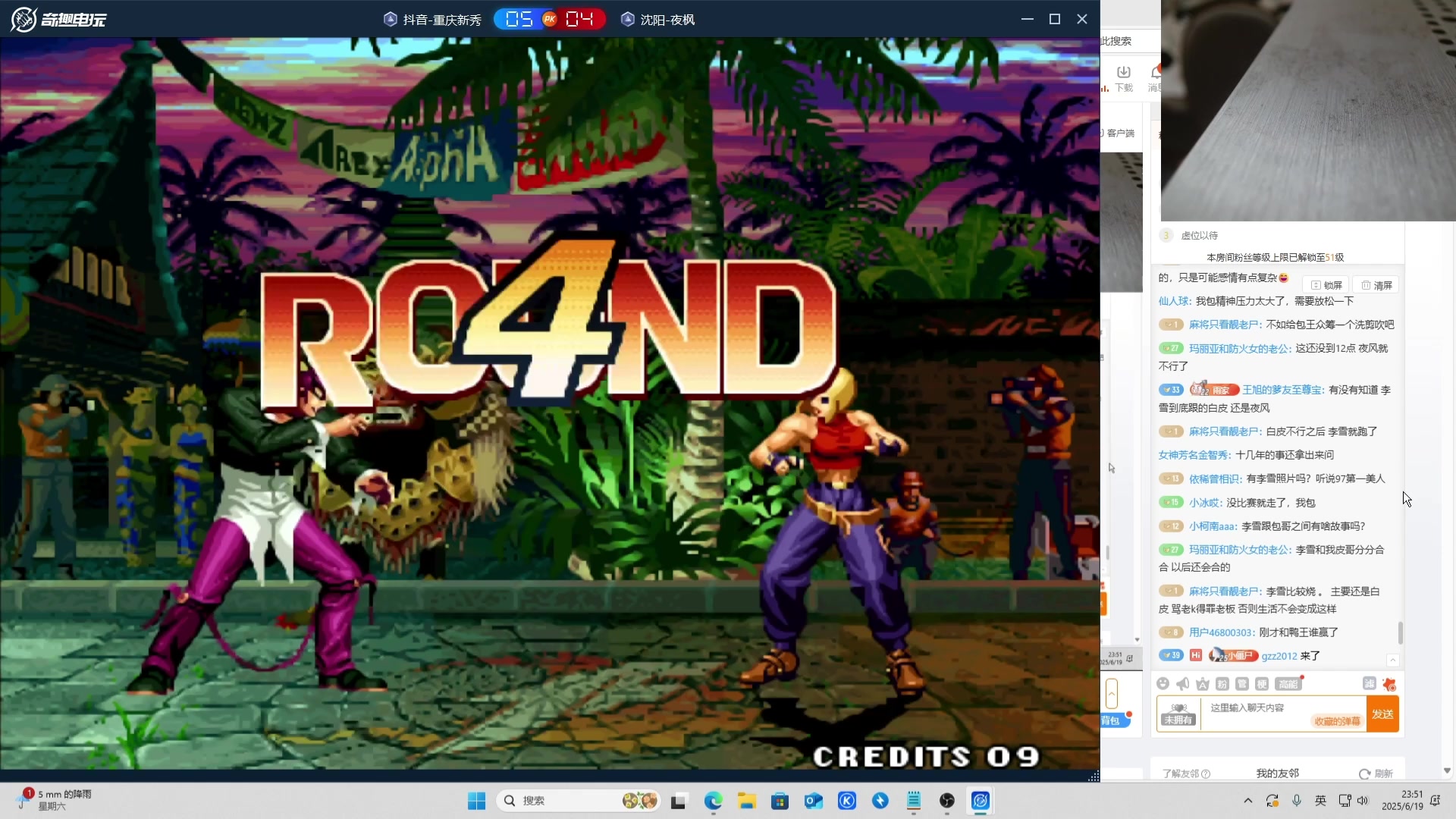Open the weather widget 5 mm 的降雨
Image resolution: width=1456 pixels, height=819 pixels.
point(55,800)
